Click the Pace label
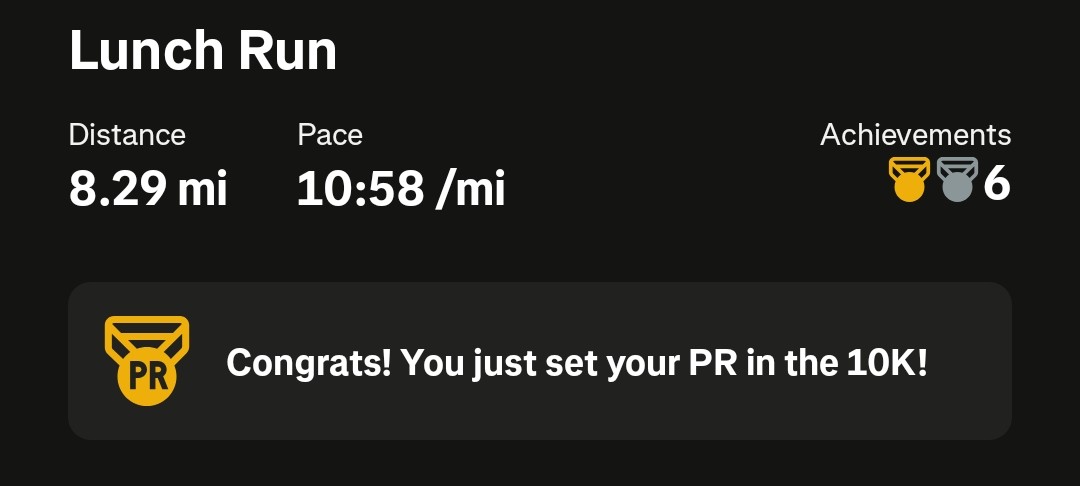Image resolution: width=1080 pixels, height=486 pixels. 330,135
